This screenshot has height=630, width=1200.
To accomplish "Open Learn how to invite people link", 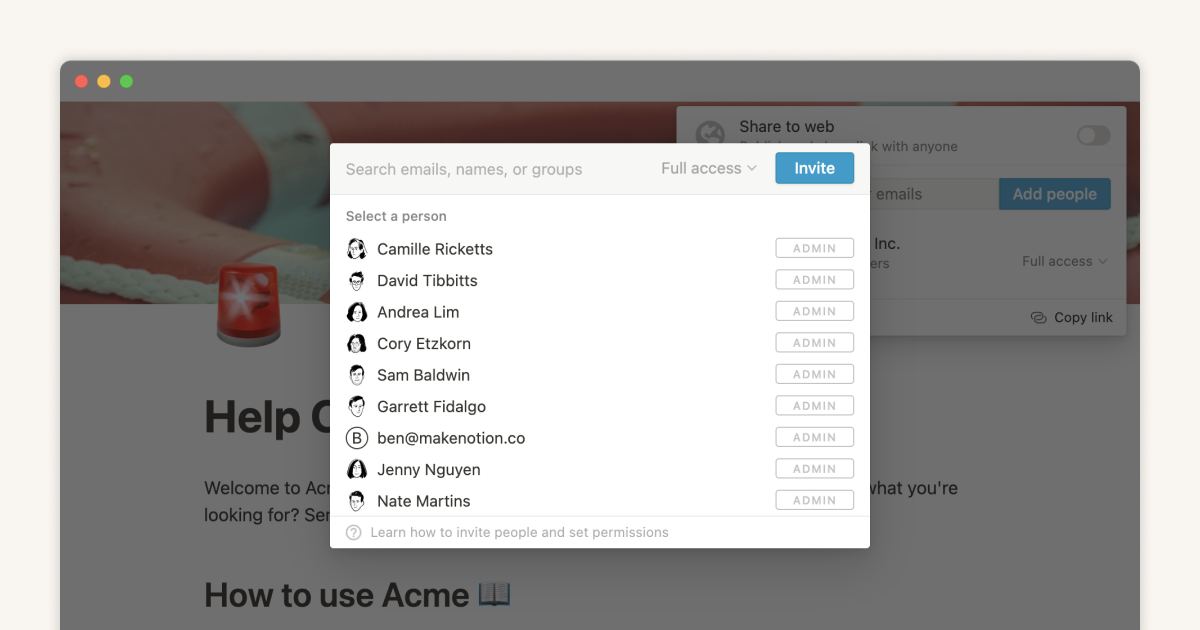I will click(x=519, y=533).
